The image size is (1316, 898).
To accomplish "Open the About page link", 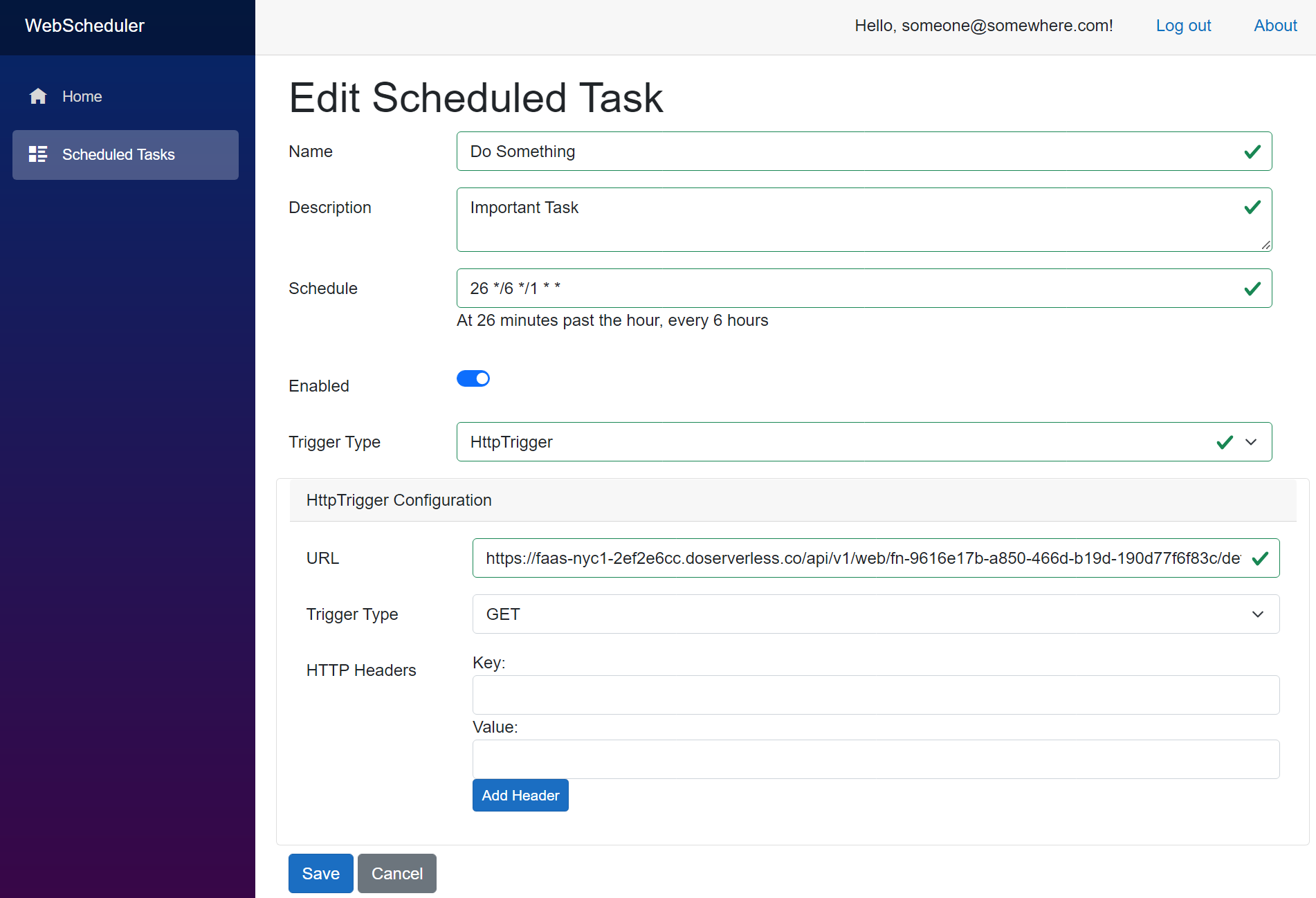I will pos(1274,26).
